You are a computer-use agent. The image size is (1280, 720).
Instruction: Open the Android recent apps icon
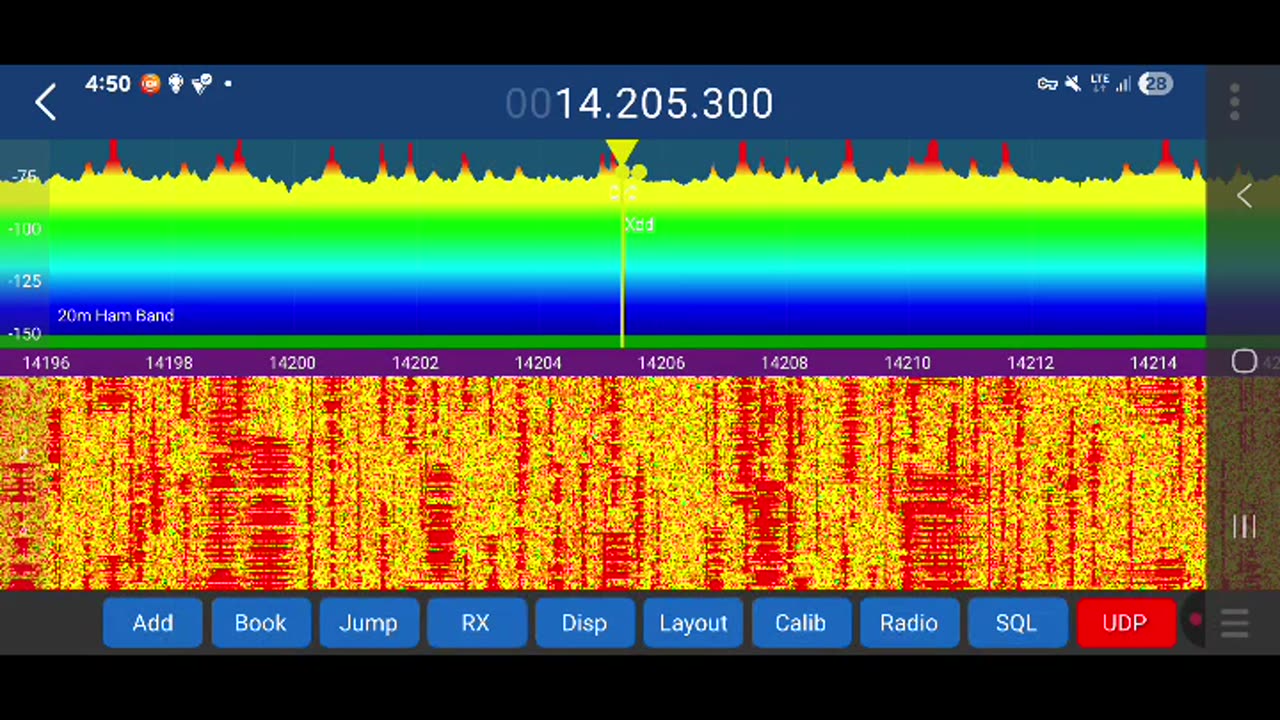pyautogui.click(x=1244, y=527)
